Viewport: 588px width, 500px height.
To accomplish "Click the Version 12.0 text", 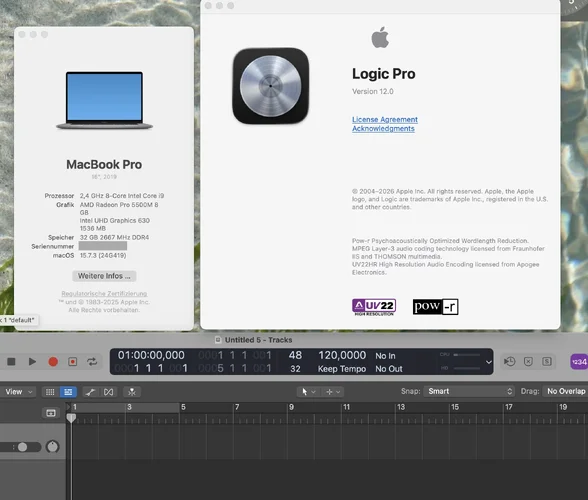I will (x=373, y=92).
